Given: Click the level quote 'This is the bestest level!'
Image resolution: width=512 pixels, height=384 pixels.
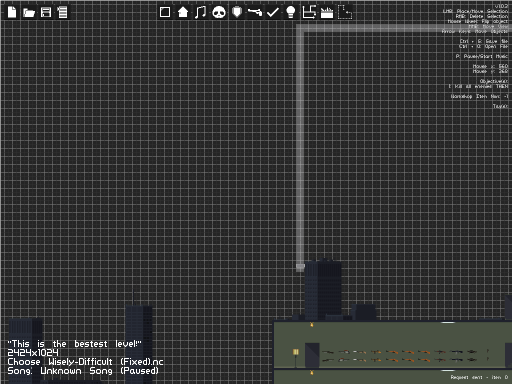Looking at the screenshot, I should 75,344.
